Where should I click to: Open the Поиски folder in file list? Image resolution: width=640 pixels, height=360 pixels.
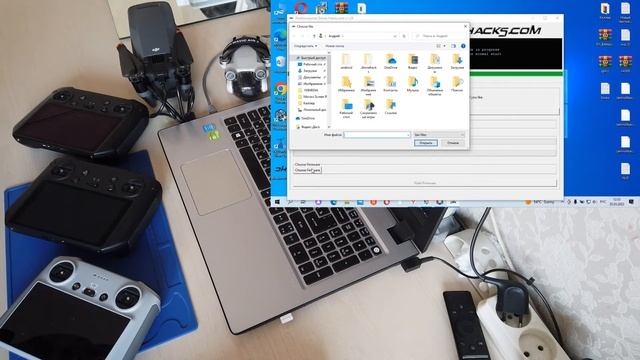[457, 84]
